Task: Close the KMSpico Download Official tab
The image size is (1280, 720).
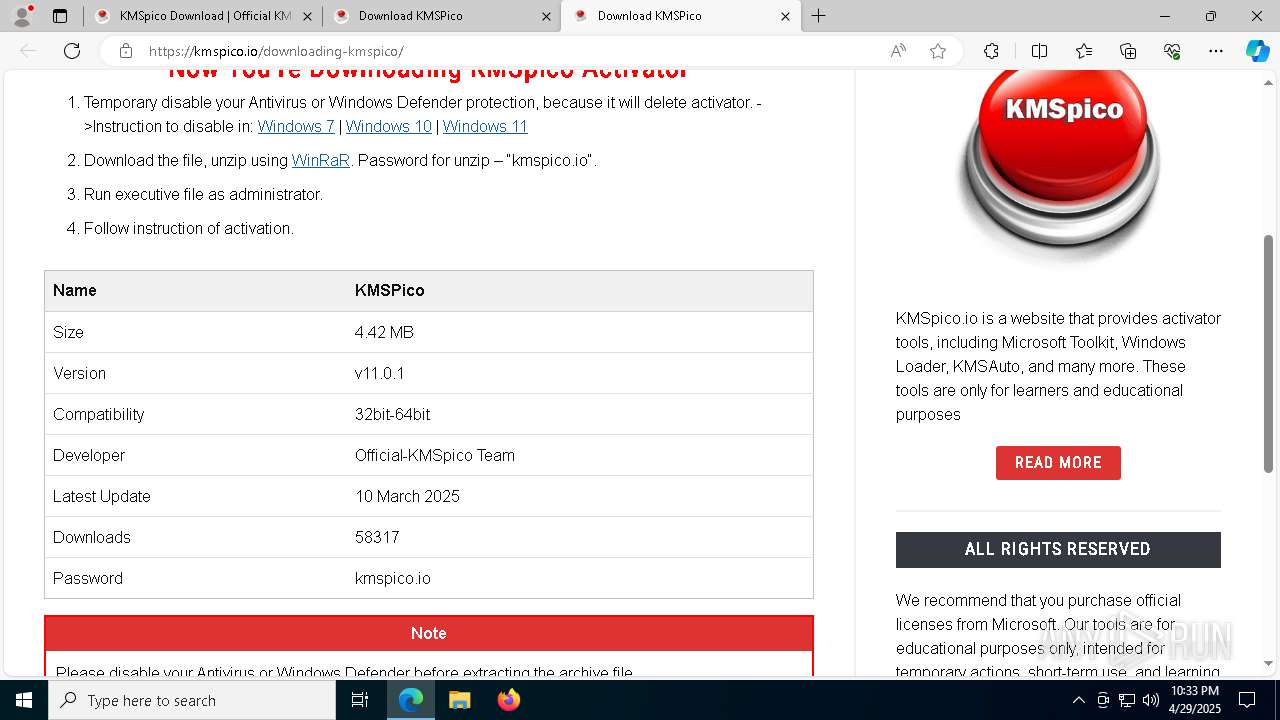Action: tap(307, 16)
